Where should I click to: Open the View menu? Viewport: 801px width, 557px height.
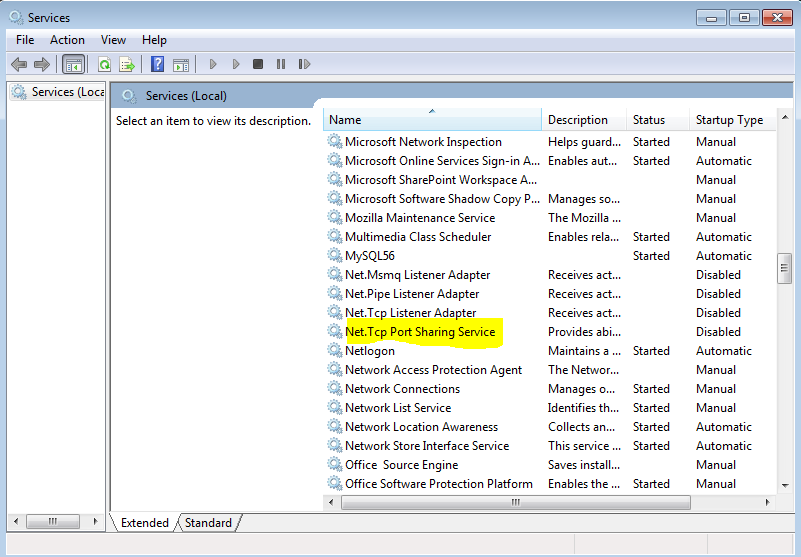(113, 40)
